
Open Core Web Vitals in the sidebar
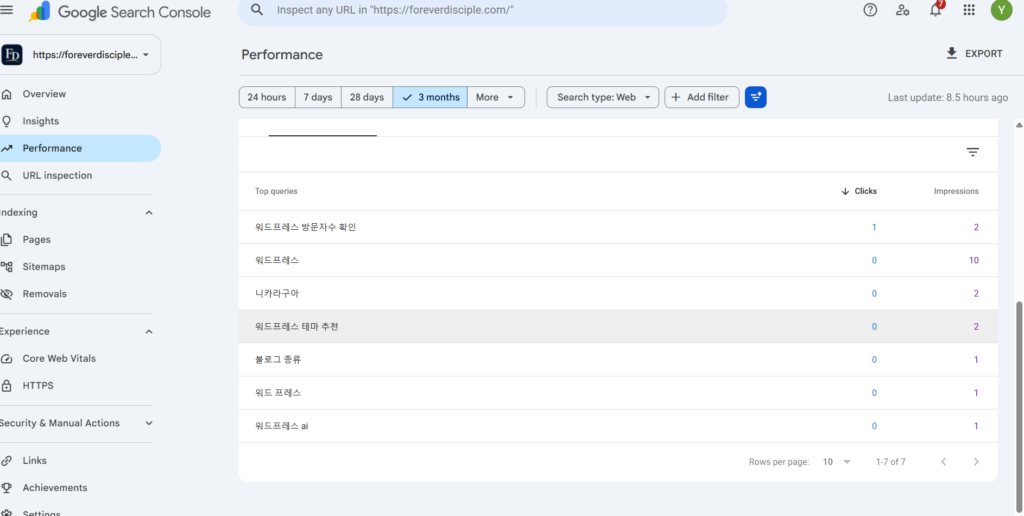[59, 359]
